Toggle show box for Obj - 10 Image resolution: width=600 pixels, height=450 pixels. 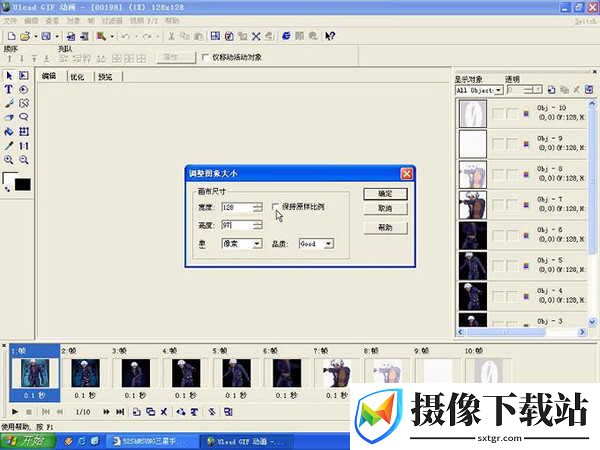coord(498,113)
